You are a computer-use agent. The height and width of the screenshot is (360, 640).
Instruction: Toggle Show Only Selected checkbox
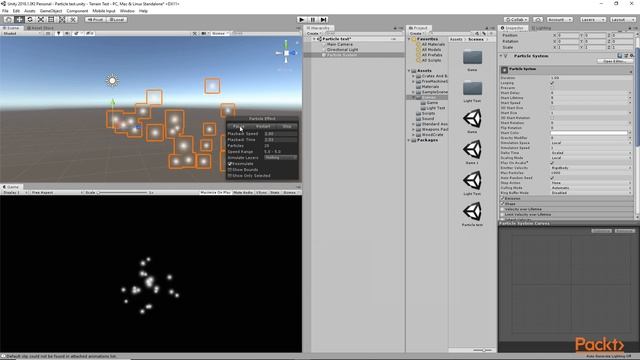click(230, 176)
